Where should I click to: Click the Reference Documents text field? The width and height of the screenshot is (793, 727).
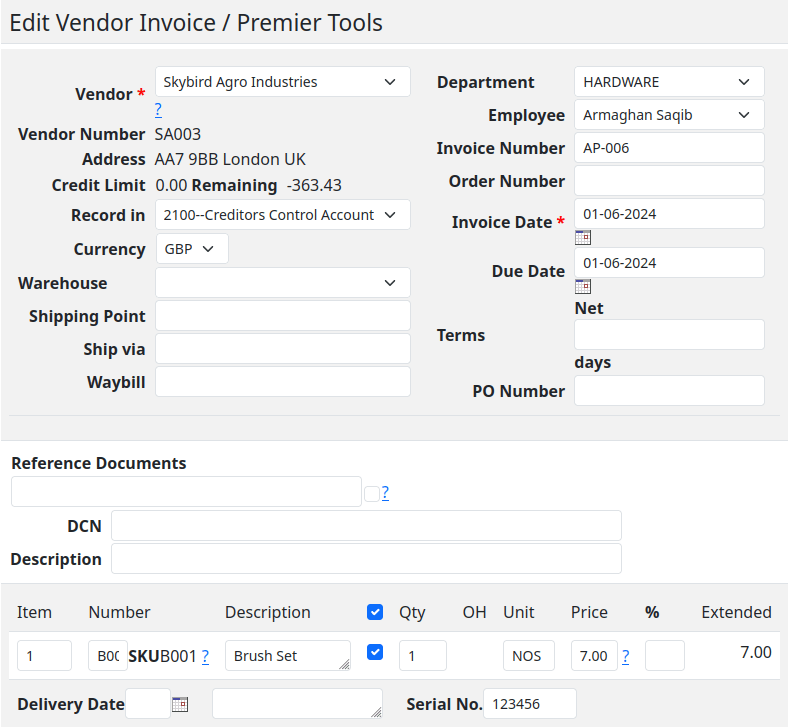click(x=187, y=491)
